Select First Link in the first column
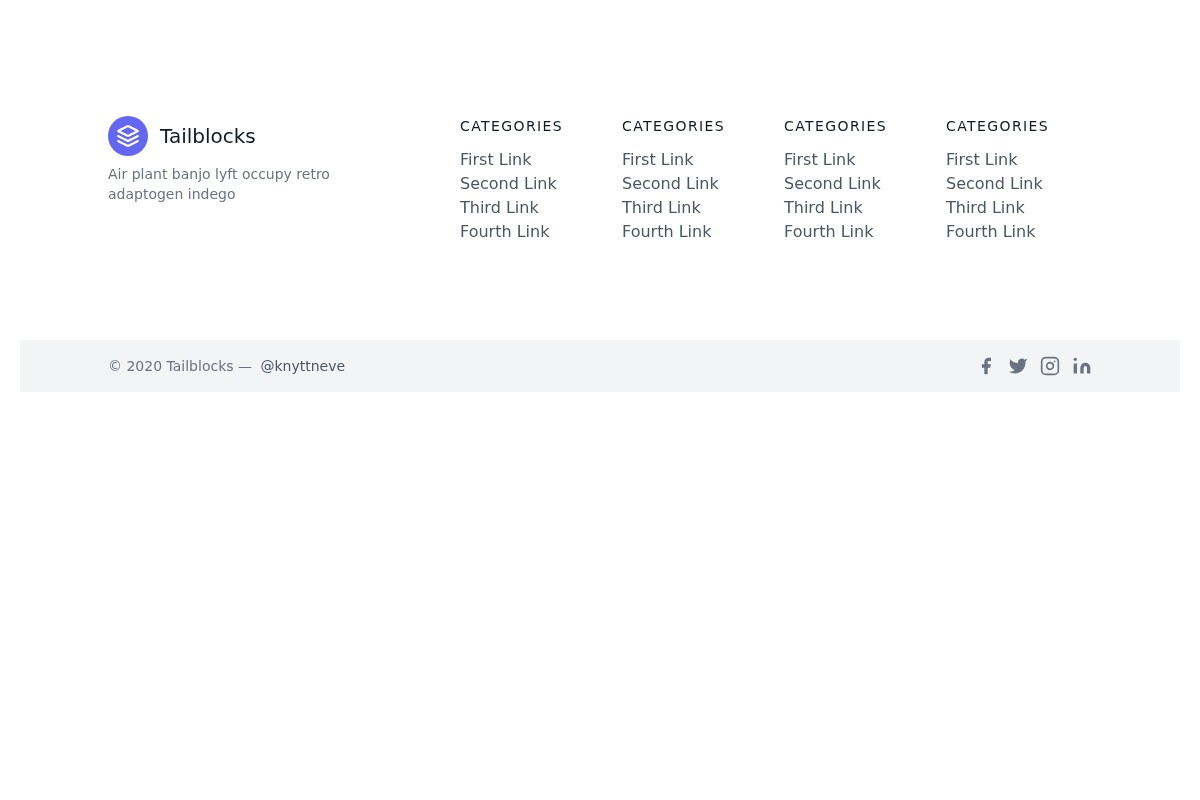Image resolution: width=1200 pixels, height=800 pixels. (x=495, y=159)
